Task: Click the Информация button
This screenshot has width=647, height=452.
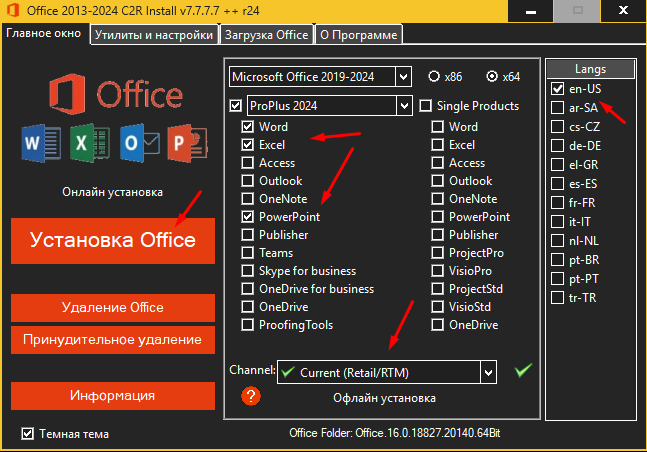Action: [113, 395]
